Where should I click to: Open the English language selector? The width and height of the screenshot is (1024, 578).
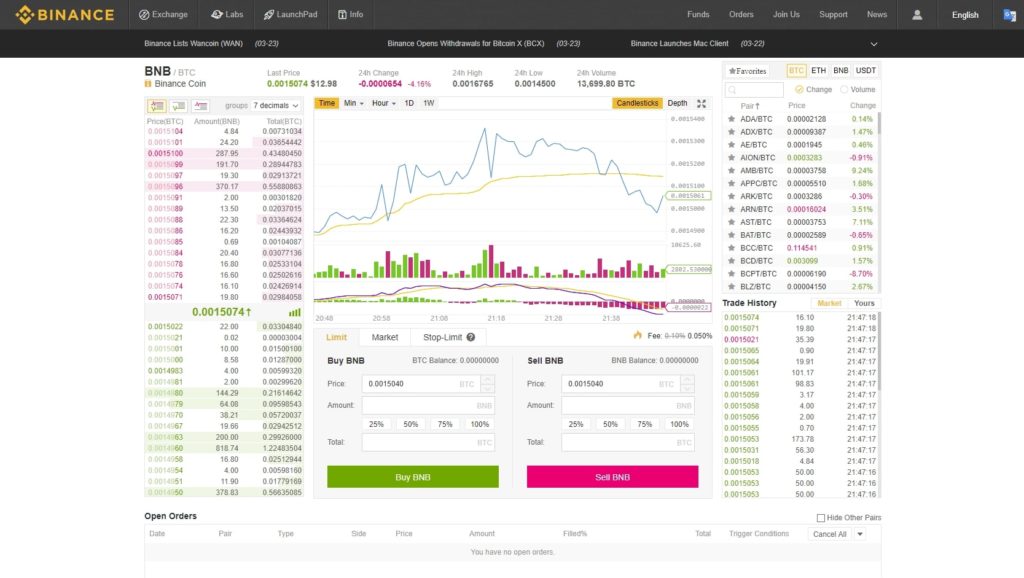point(965,14)
